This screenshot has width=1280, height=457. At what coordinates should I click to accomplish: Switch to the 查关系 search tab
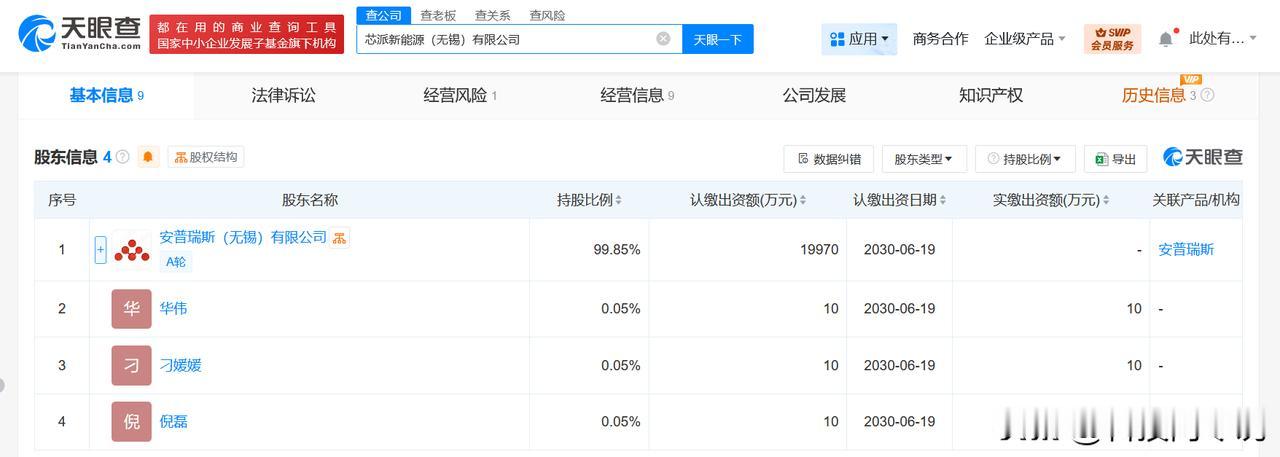click(x=492, y=15)
